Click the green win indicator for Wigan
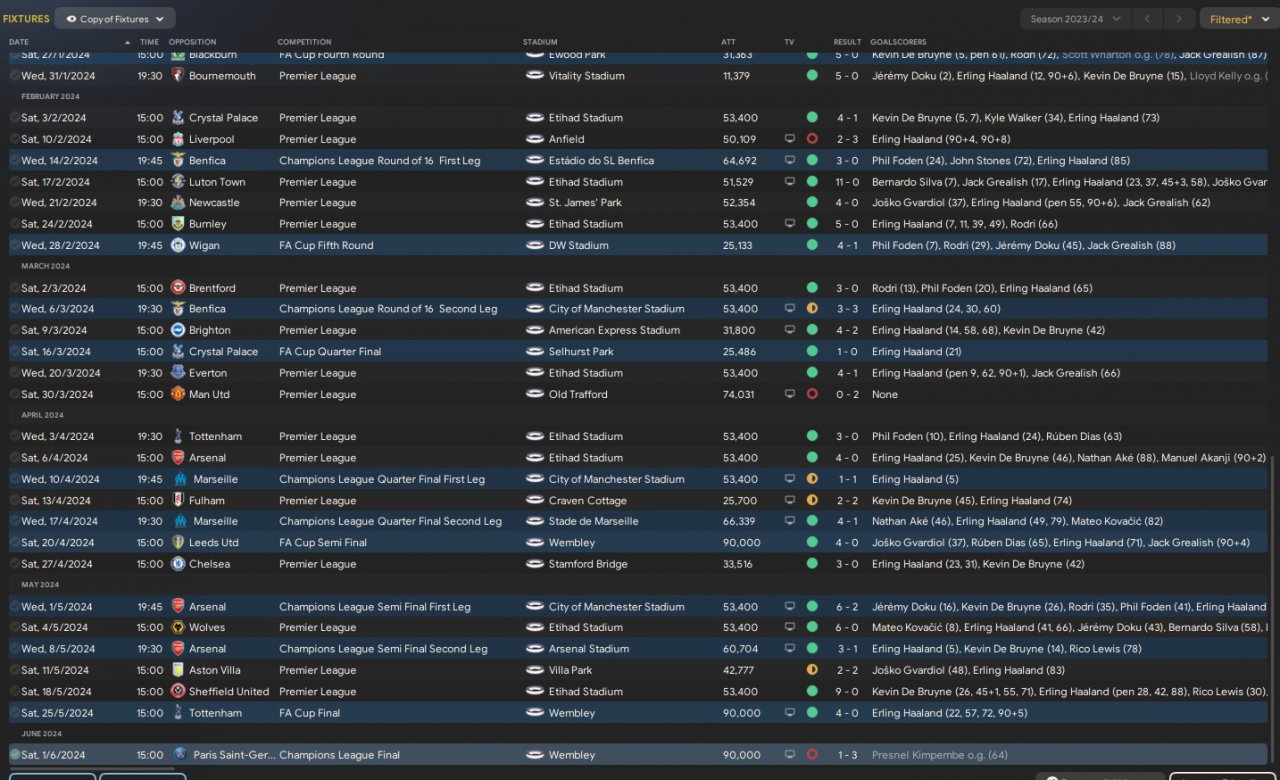 812,245
